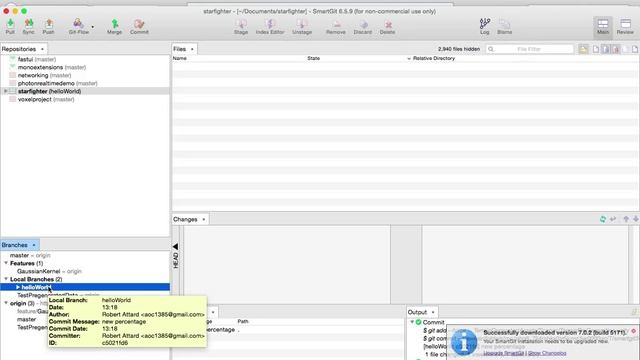
Task: Sync the repository using the Sync icon
Action: (29, 26)
